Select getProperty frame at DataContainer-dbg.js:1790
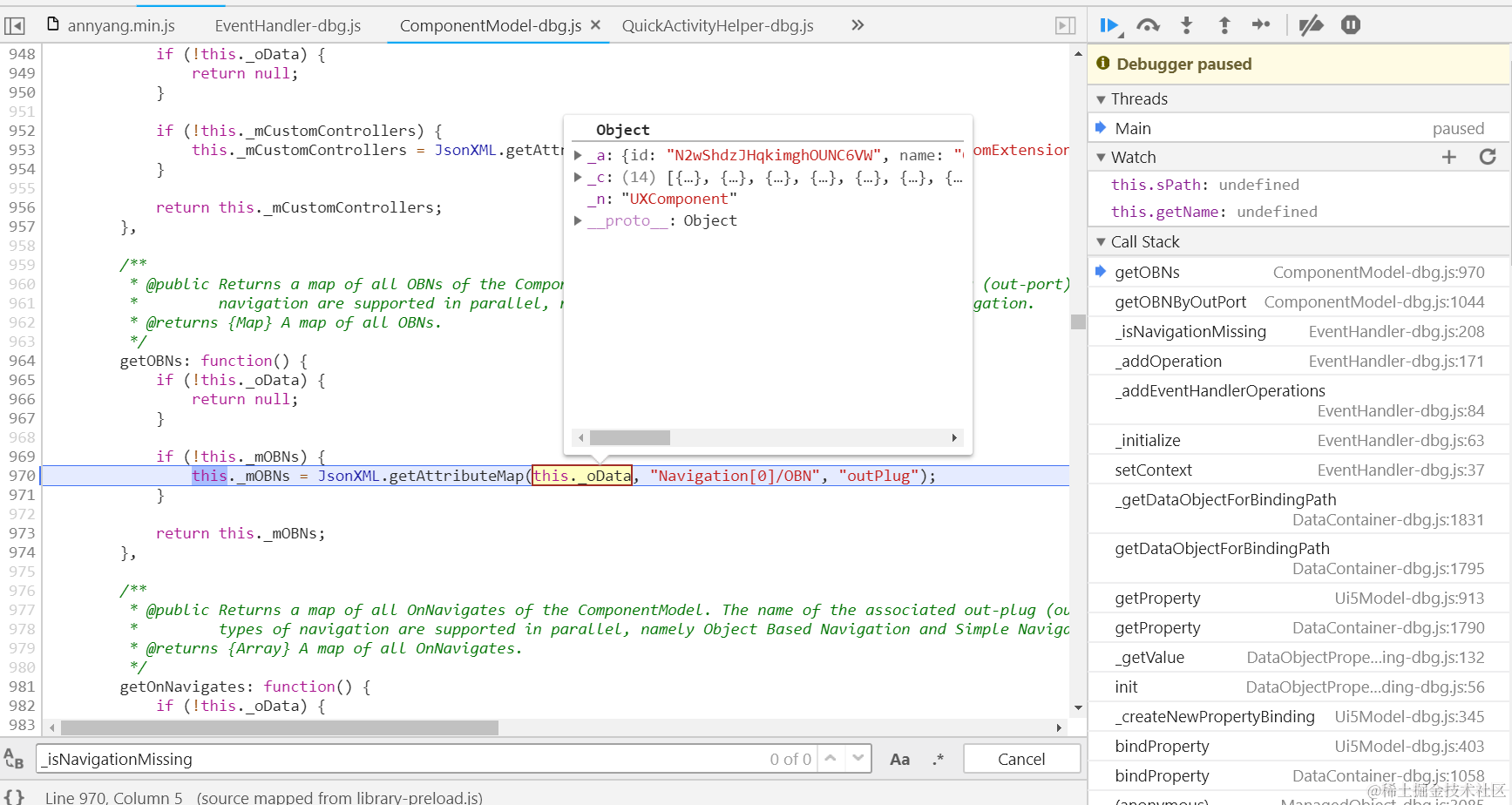The height and width of the screenshot is (805, 1512). pyautogui.click(x=1298, y=628)
